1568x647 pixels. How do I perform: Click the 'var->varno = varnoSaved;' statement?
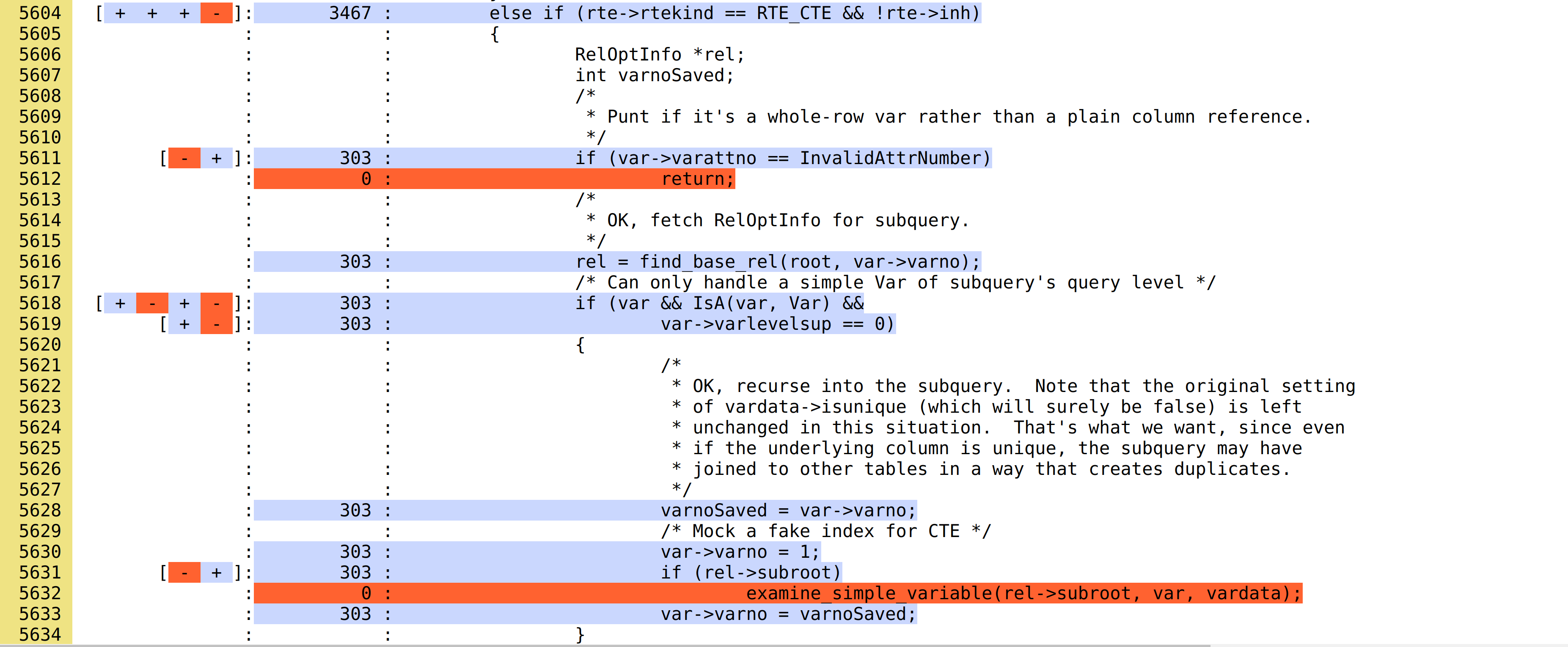pos(788,614)
